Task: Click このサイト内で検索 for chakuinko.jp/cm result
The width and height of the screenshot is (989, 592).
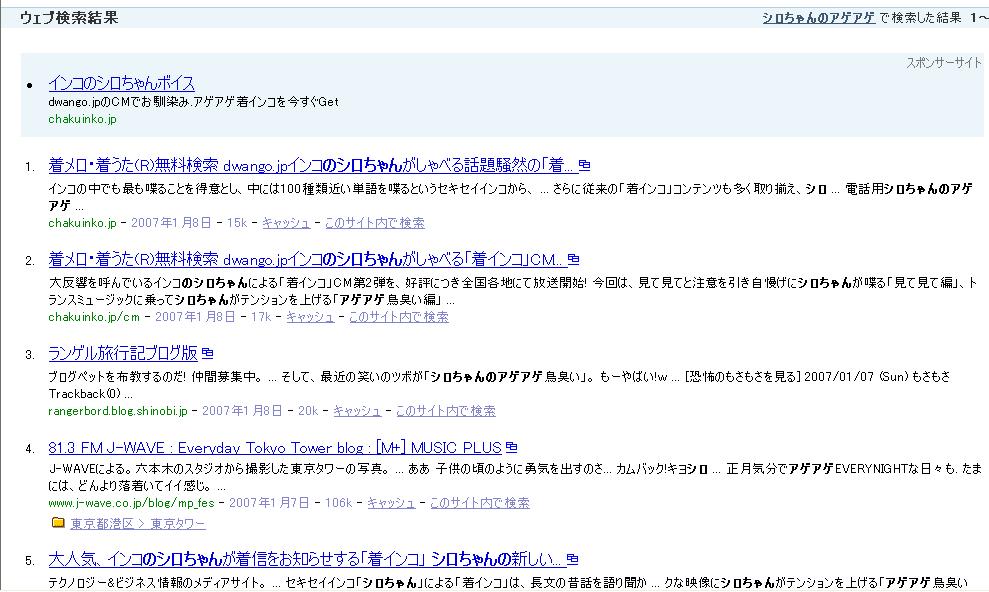Action: pyautogui.click(x=399, y=316)
